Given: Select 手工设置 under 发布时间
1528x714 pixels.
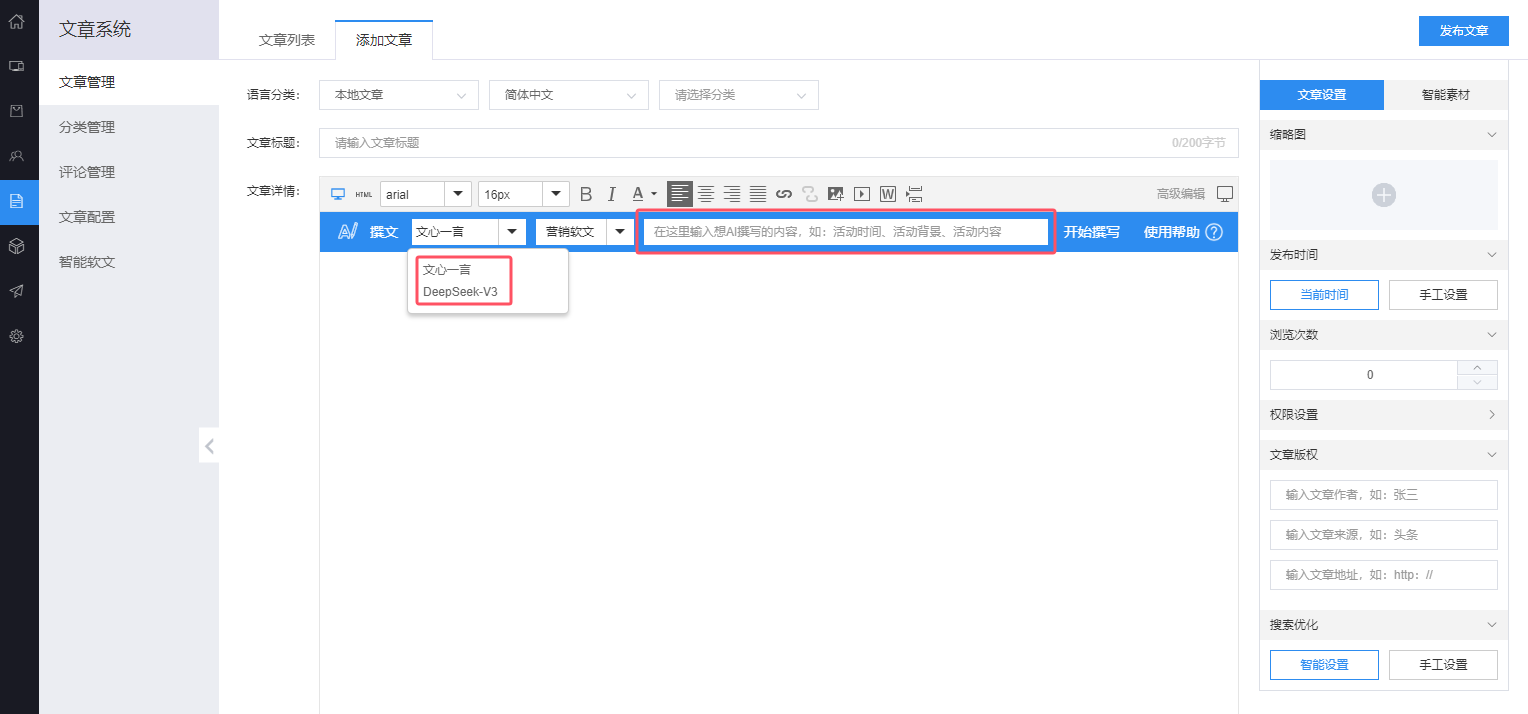Looking at the screenshot, I should coord(1443,295).
